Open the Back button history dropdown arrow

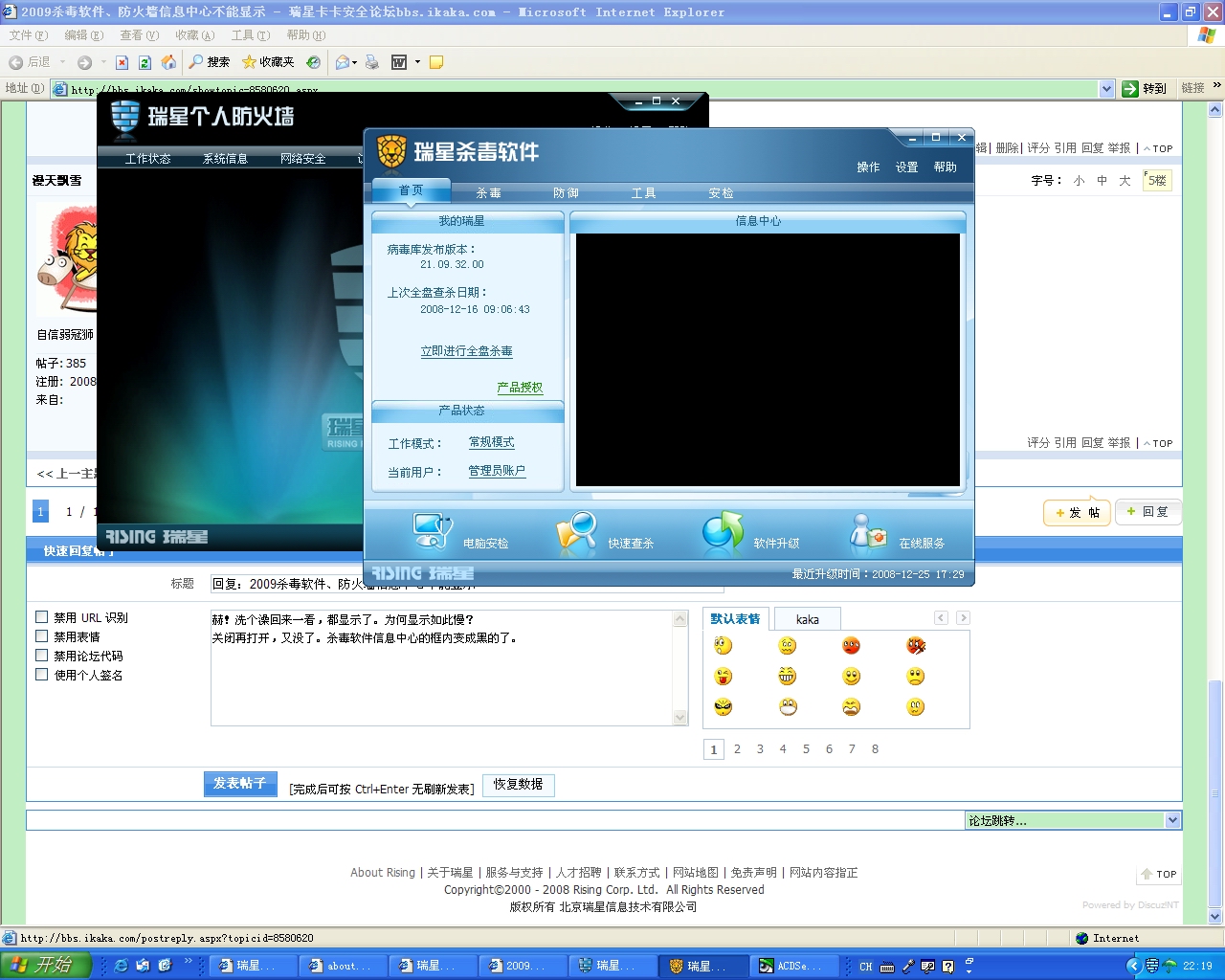(62, 62)
